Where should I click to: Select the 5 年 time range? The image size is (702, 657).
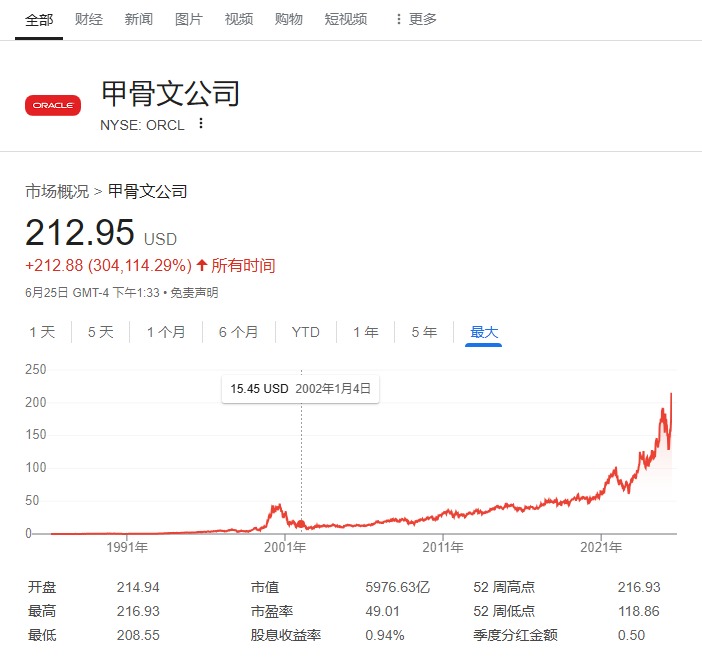pyautogui.click(x=424, y=332)
